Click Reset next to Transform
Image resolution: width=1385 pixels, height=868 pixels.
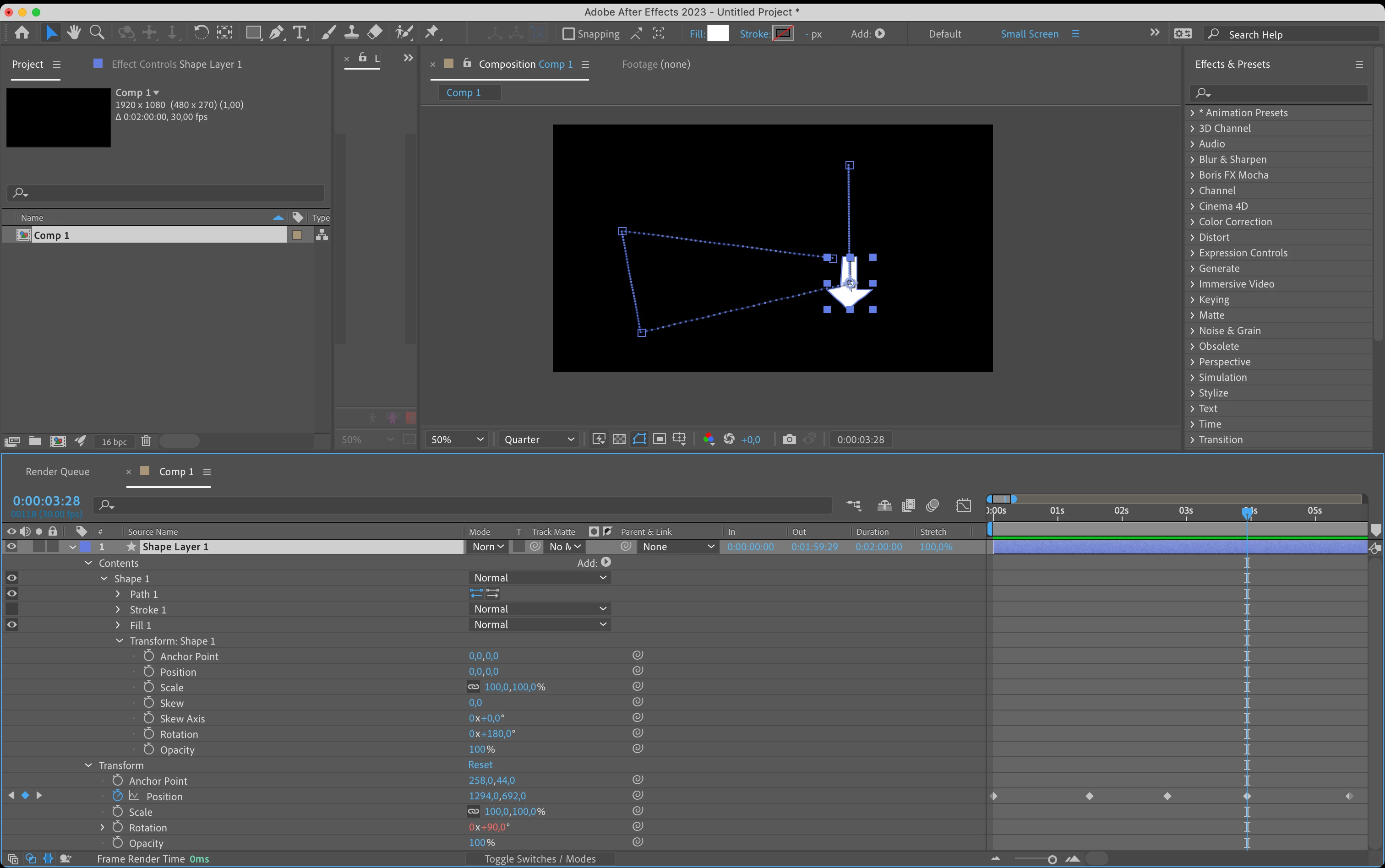(480, 765)
